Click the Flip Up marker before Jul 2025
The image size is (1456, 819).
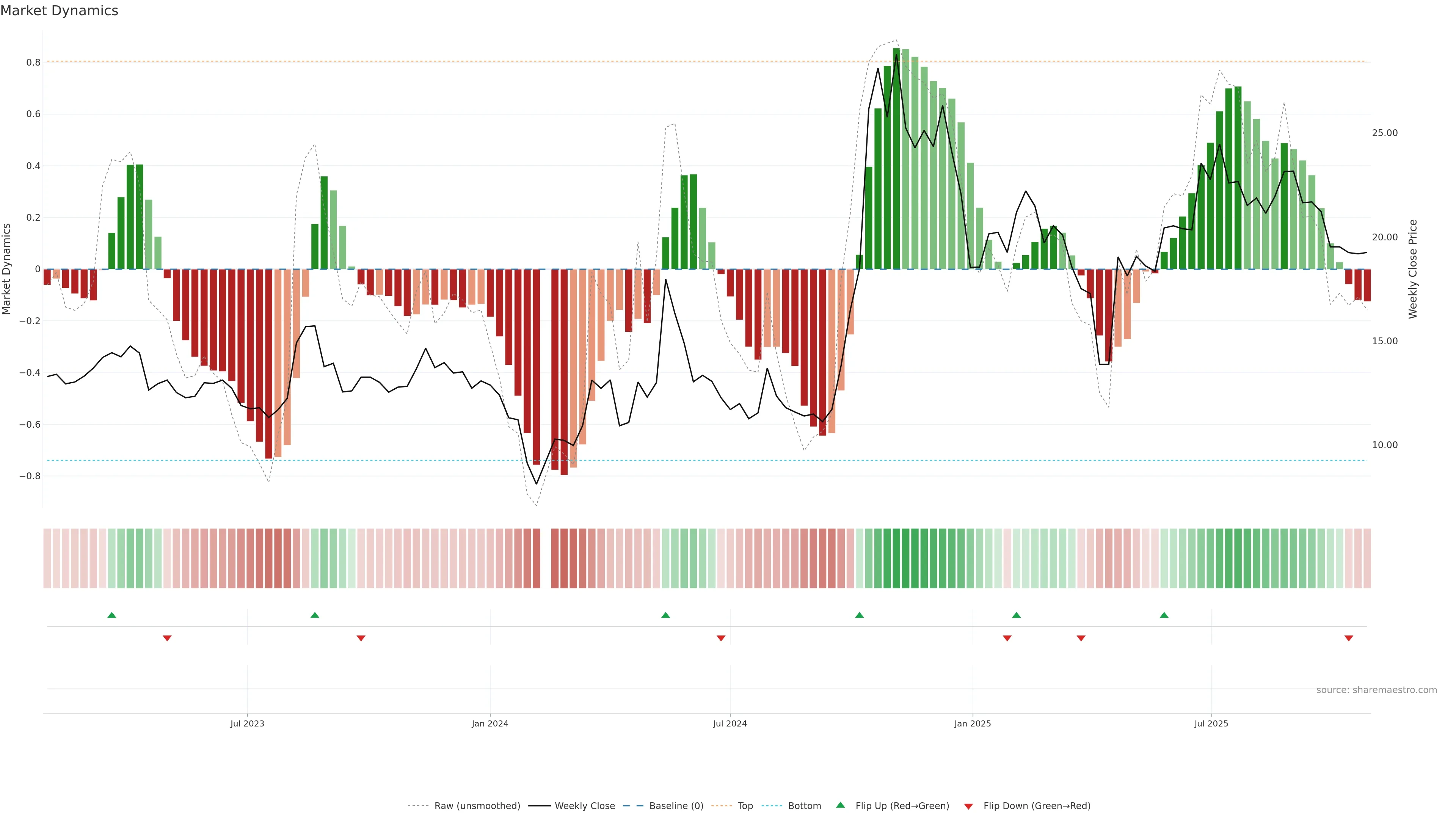(1164, 615)
